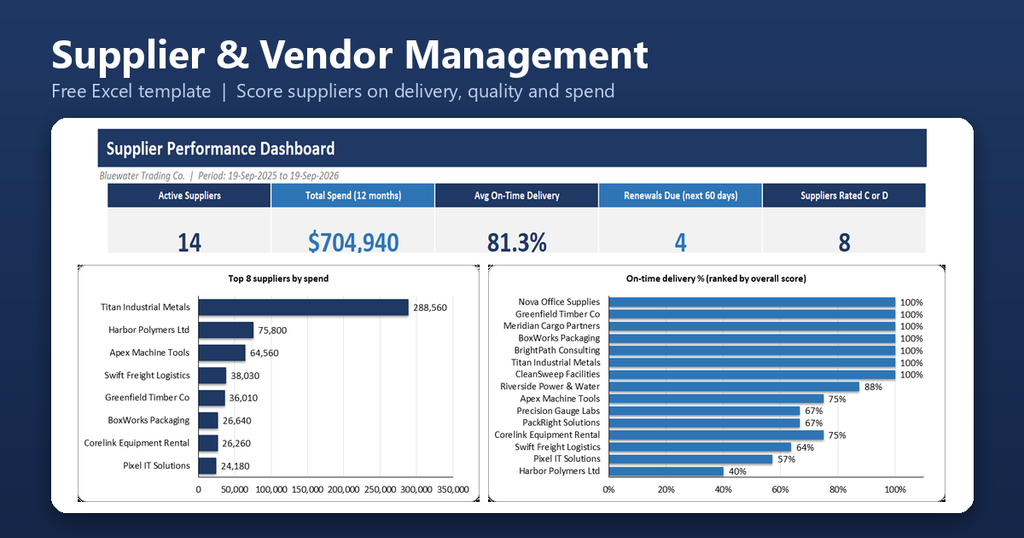Click the Greenfield Timber Co delivery label

(x=558, y=314)
